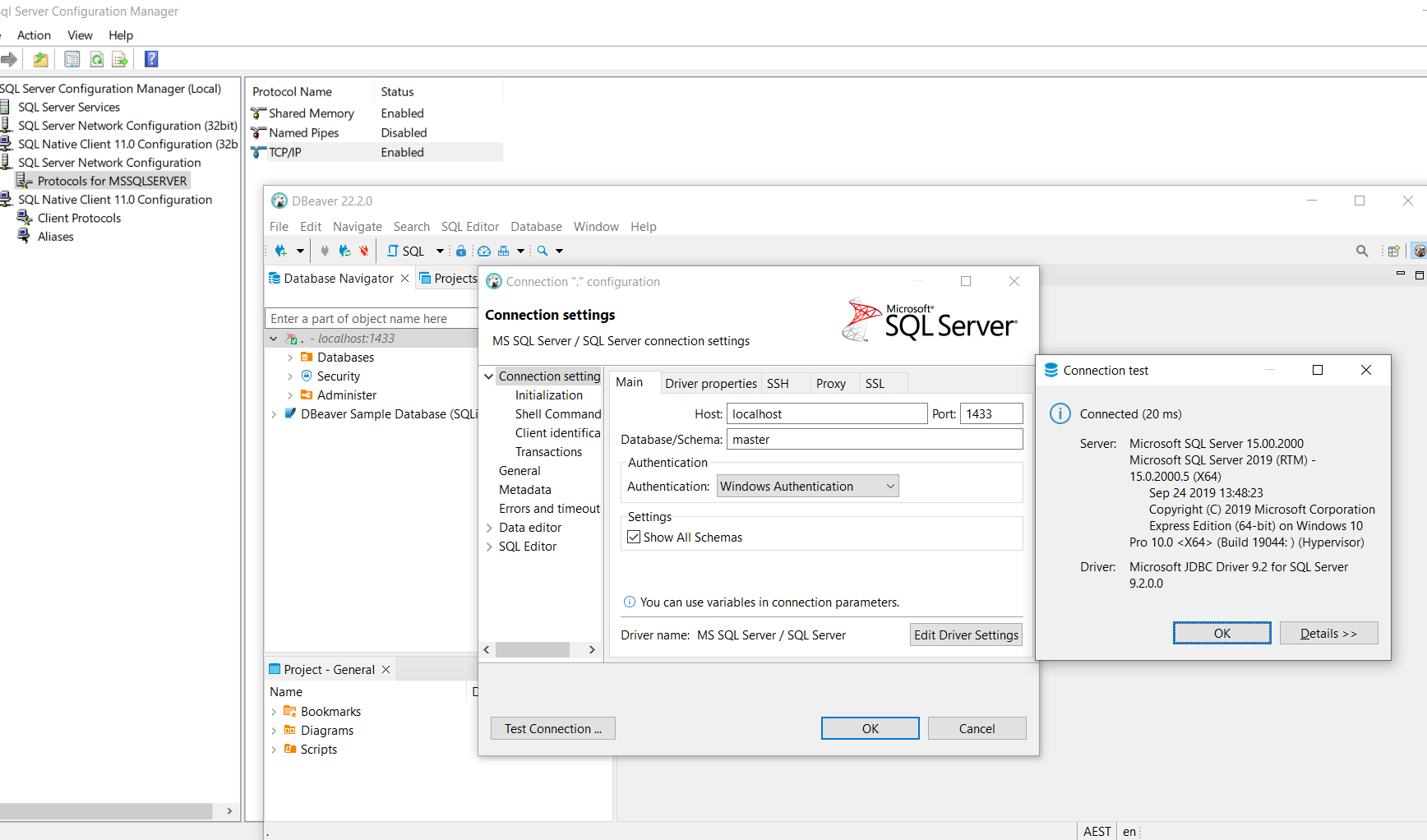Collapse the localhost:1433 connection node
This screenshot has width=1427, height=840.
point(274,339)
